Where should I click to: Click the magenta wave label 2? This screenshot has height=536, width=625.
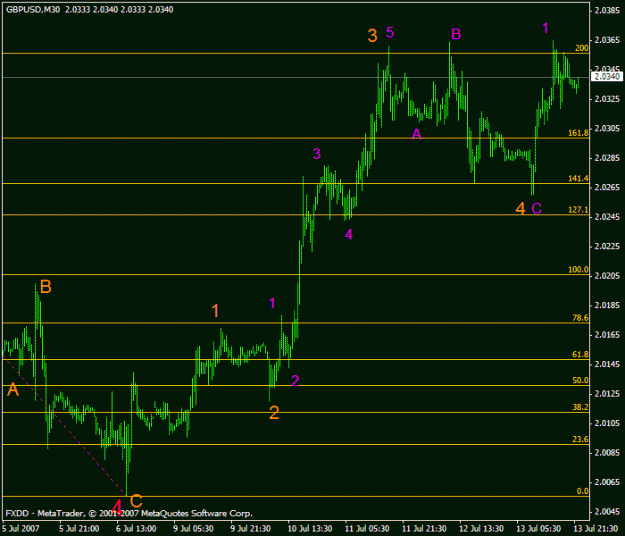coord(295,381)
